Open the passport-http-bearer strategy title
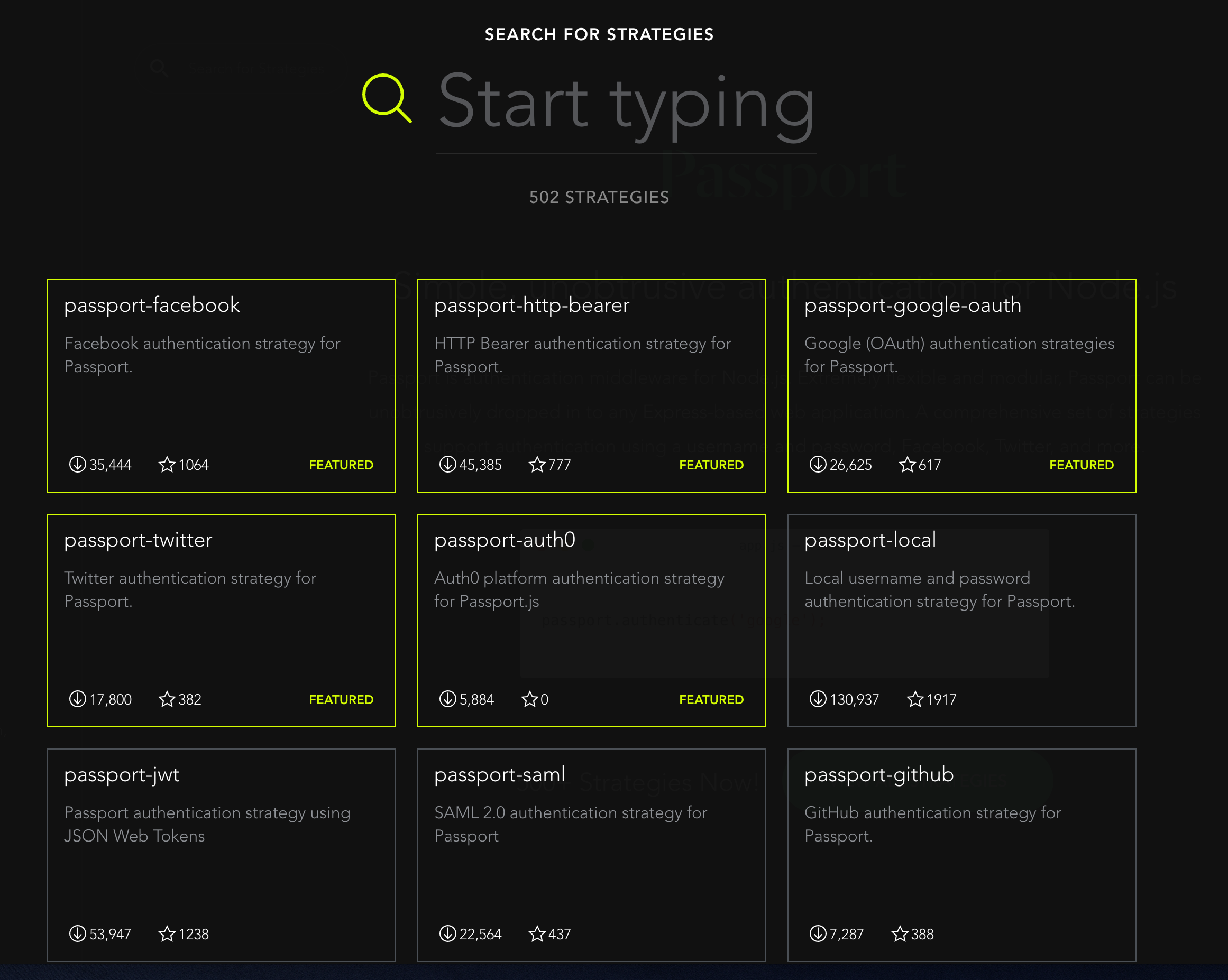The height and width of the screenshot is (980, 1228). tap(531, 306)
